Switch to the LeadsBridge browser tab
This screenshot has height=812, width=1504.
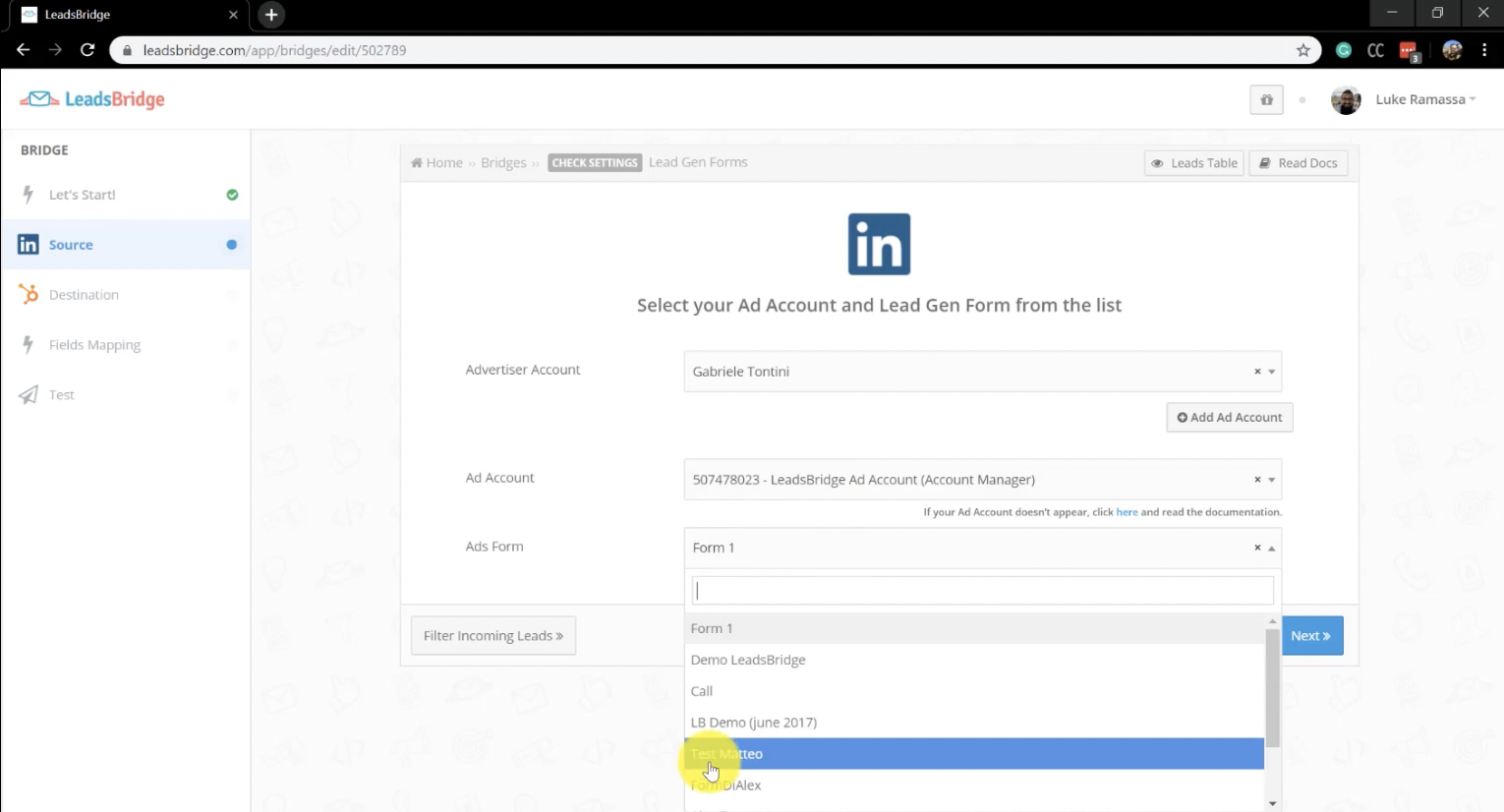(x=128, y=15)
